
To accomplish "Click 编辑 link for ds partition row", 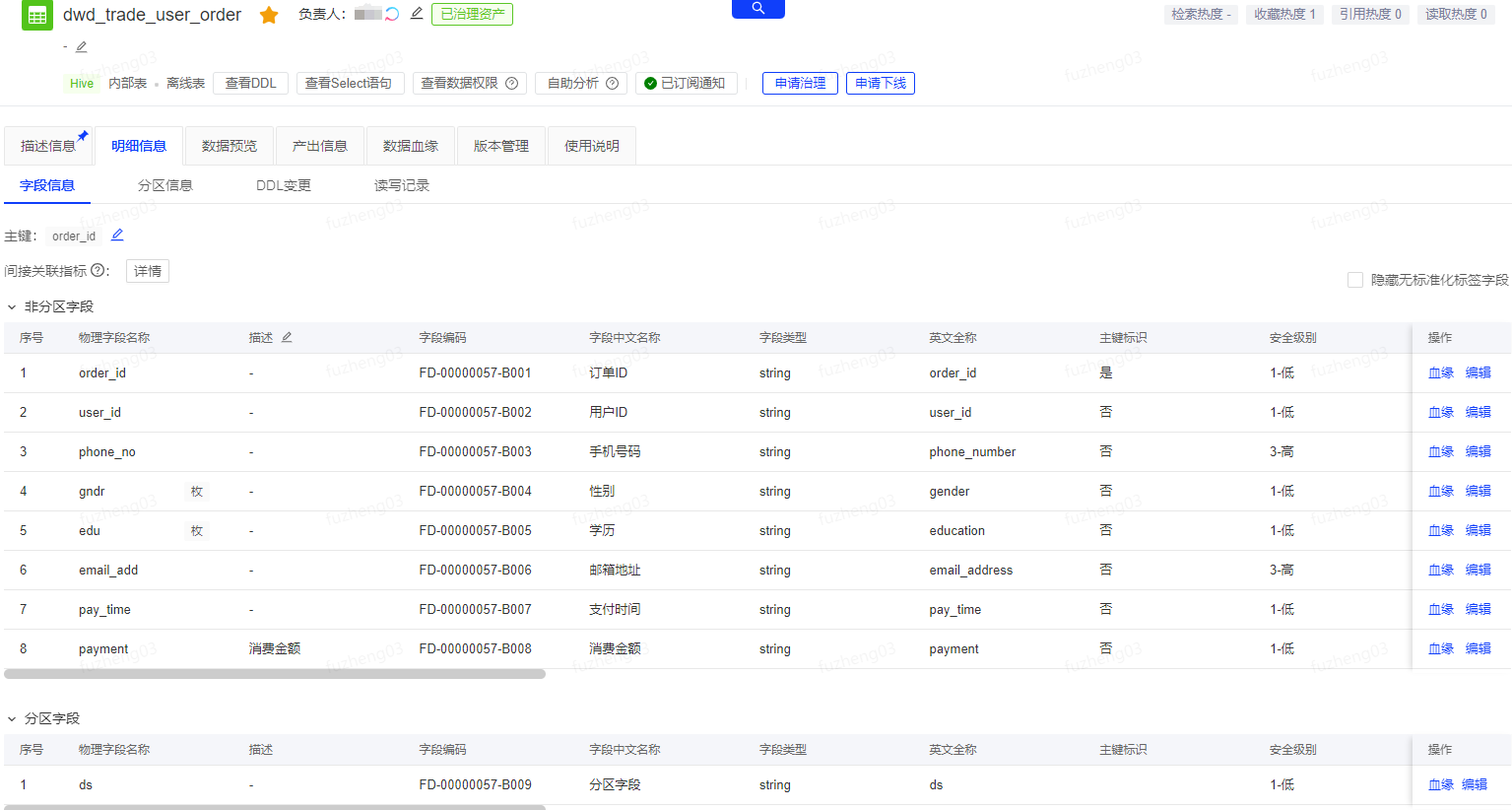I will pos(1475,784).
